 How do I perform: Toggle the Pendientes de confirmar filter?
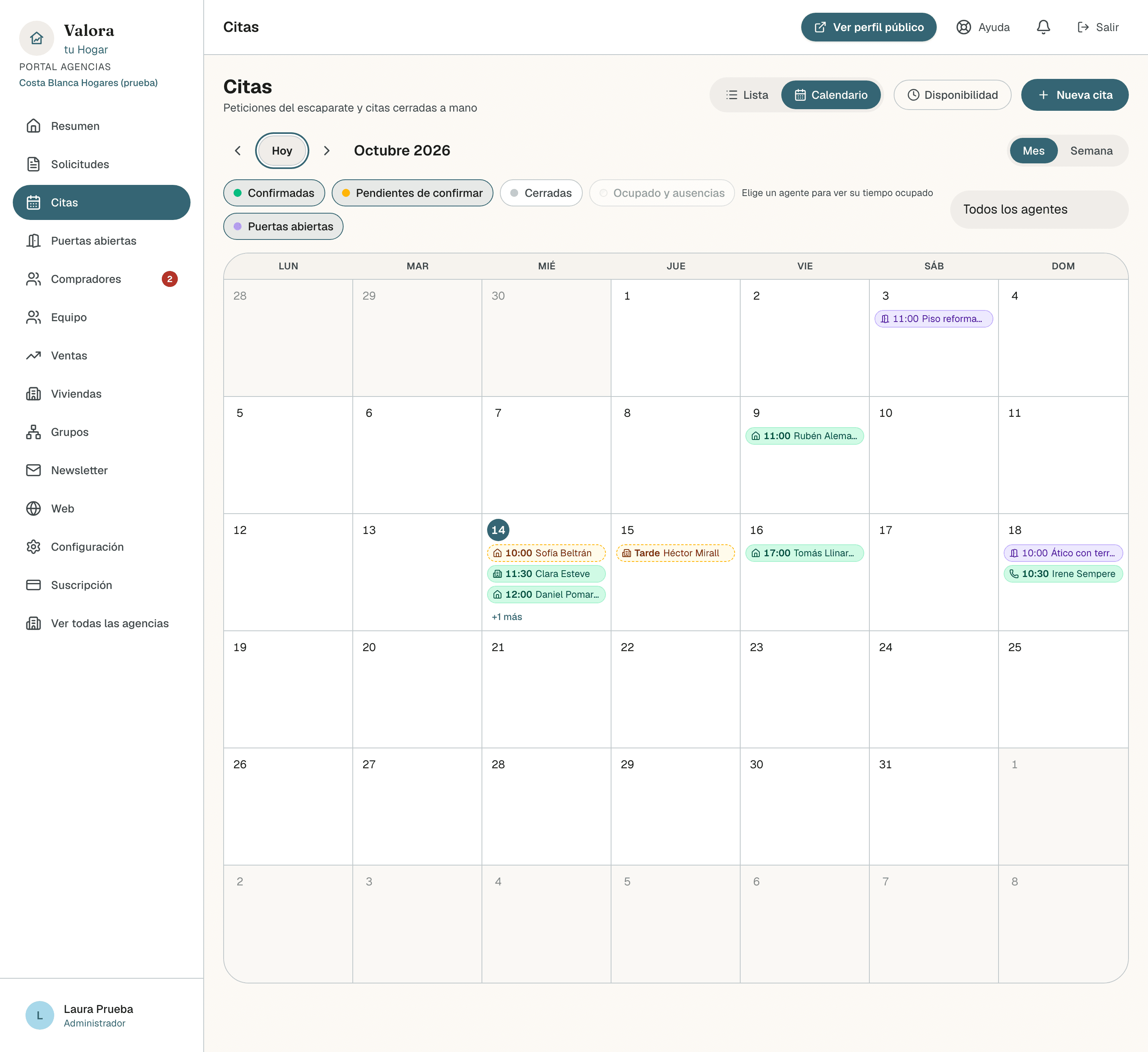point(412,193)
